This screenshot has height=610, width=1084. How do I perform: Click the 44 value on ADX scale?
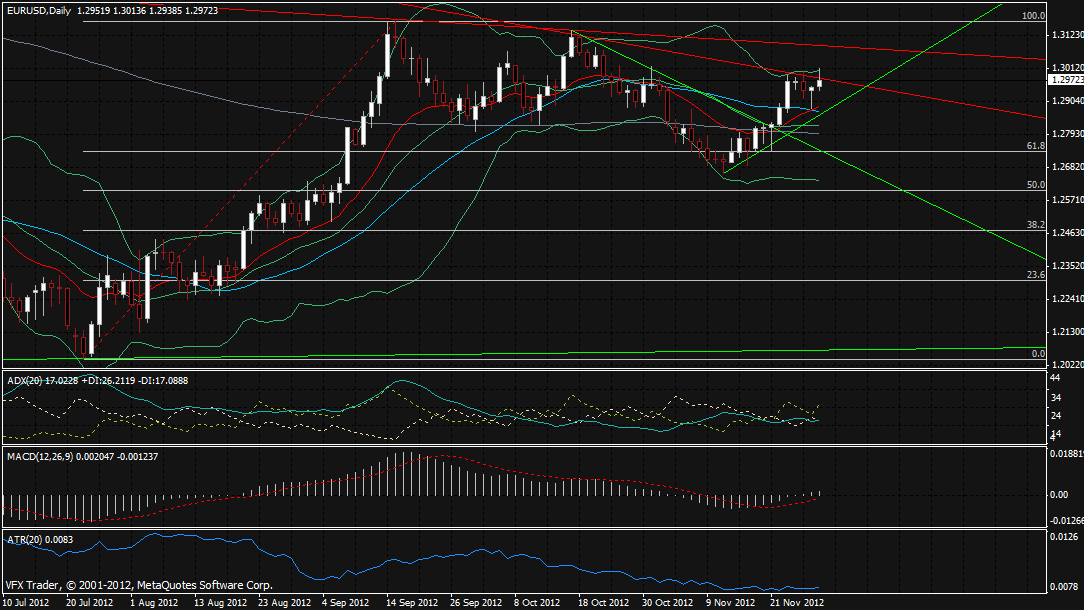click(x=1055, y=378)
